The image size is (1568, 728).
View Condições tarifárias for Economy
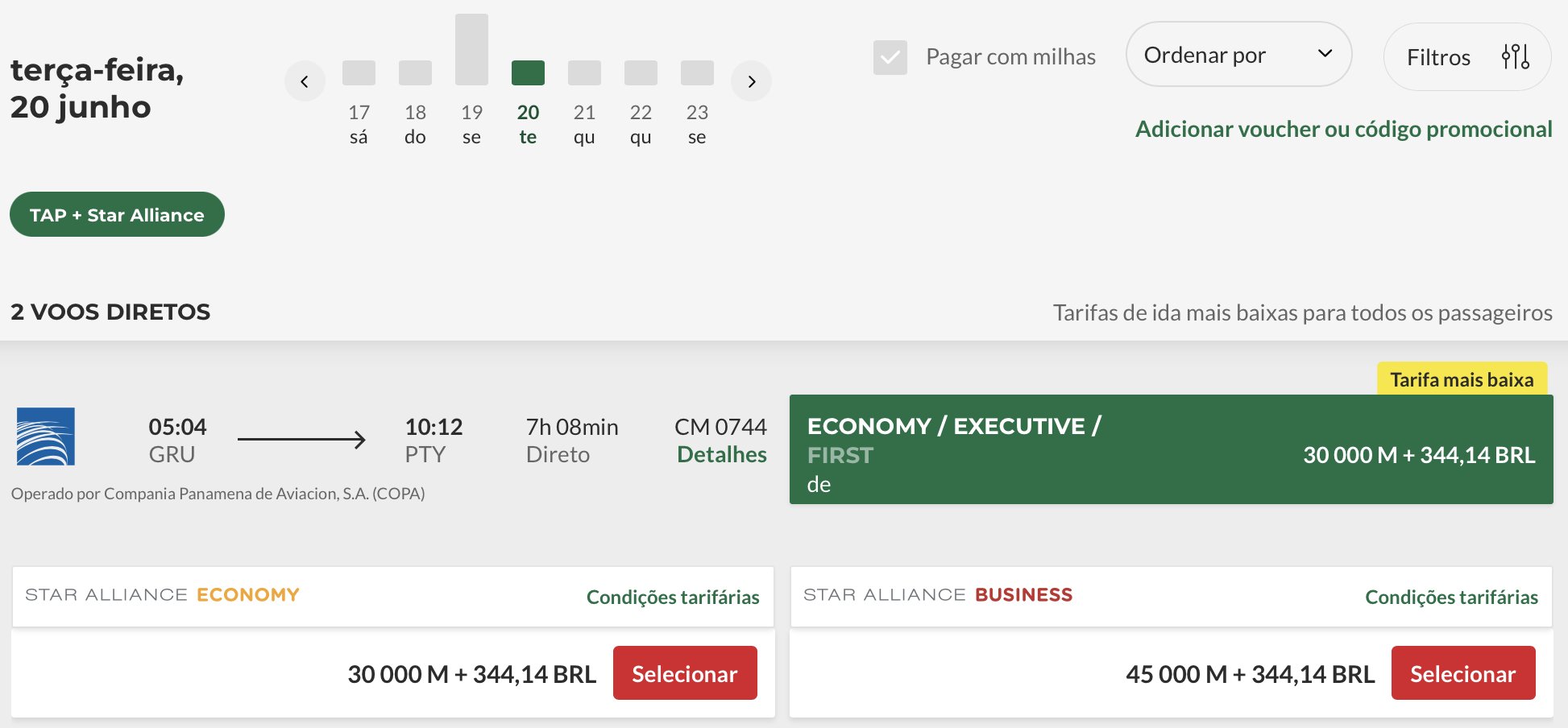[x=673, y=597]
